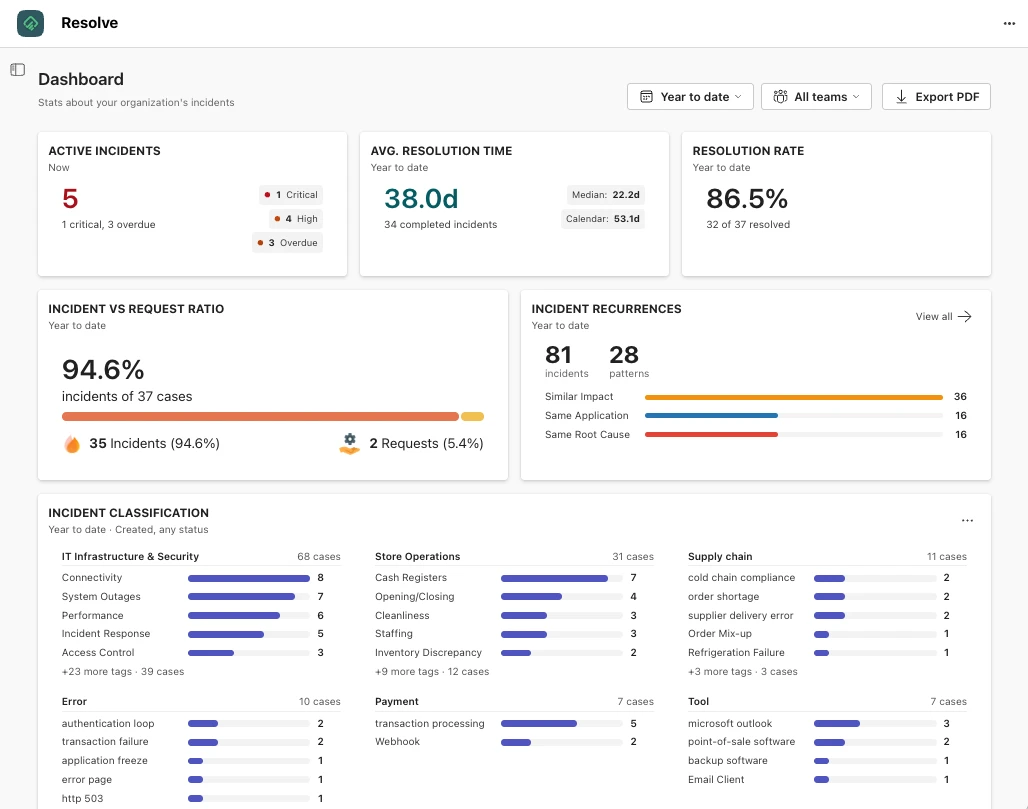Viewport: 1028px width, 809px height.
Task: Click the Same Application blue bar
Action: tap(711, 416)
